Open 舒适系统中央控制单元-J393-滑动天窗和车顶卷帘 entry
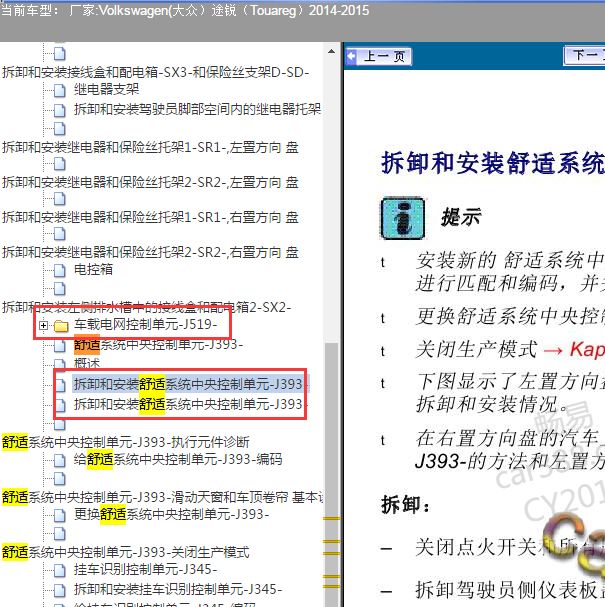The height and width of the screenshot is (607, 605). click(x=163, y=497)
